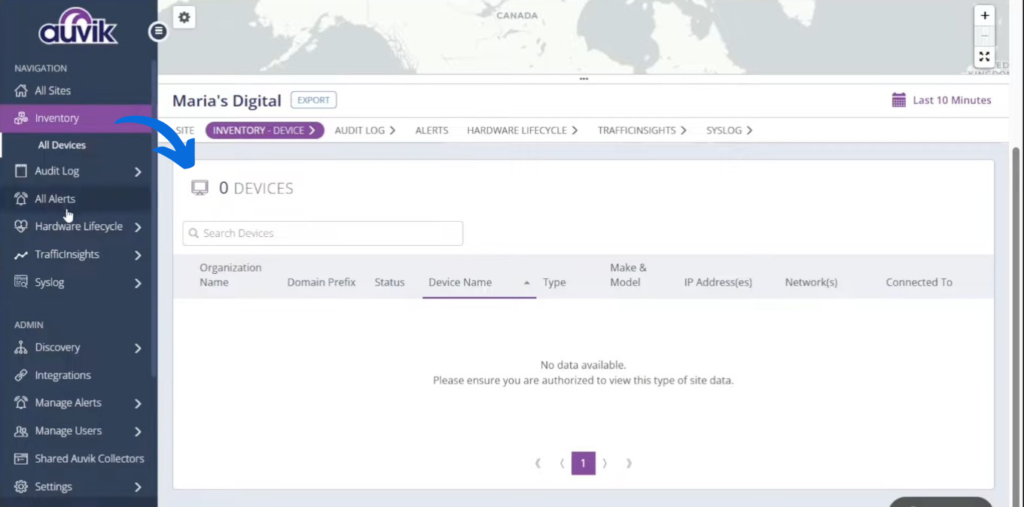Open the SITE tab
The height and width of the screenshot is (507, 1024).
click(x=185, y=130)
